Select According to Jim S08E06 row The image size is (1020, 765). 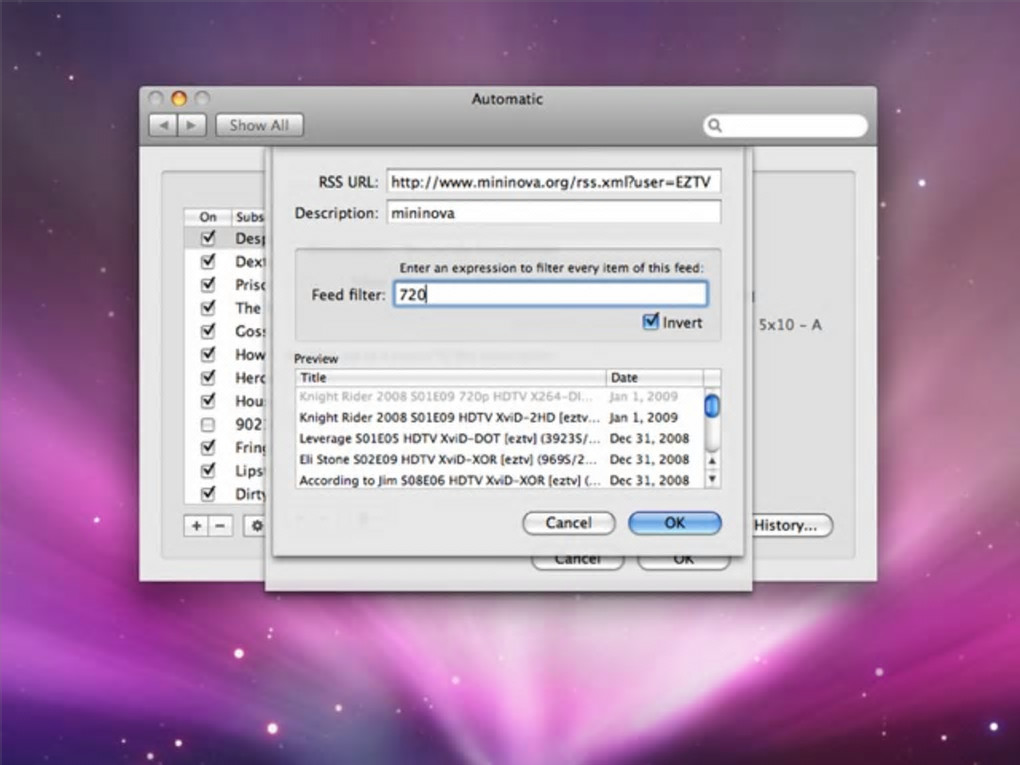coord(500,479)
